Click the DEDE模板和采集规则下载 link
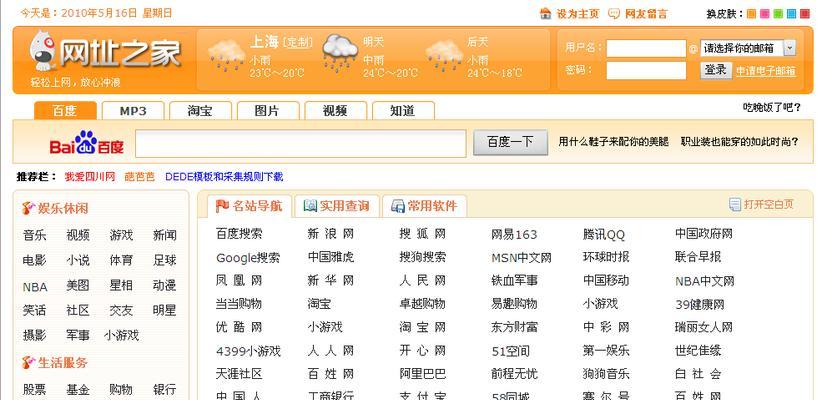822x400 pixels. [224, 177]
